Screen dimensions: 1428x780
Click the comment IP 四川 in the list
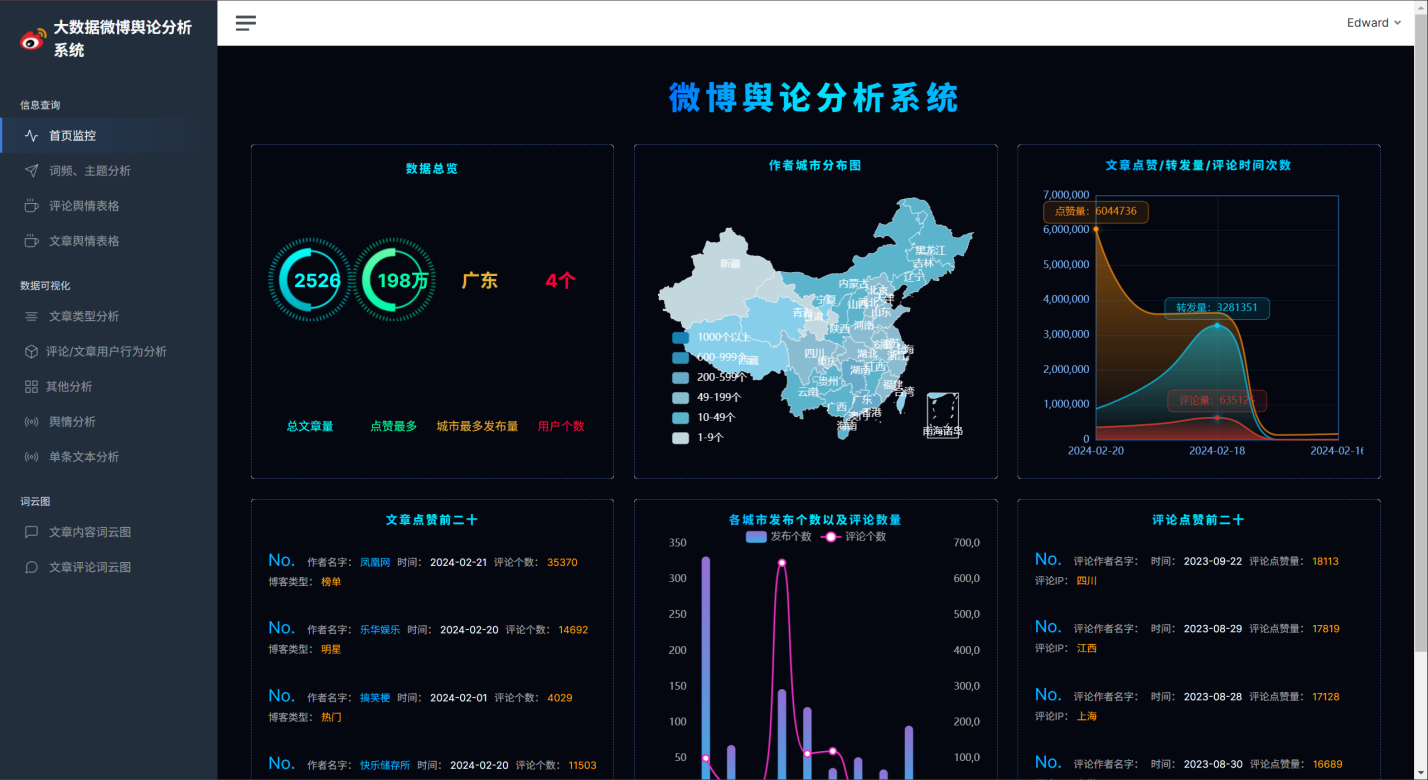[x=1087, y=581]
